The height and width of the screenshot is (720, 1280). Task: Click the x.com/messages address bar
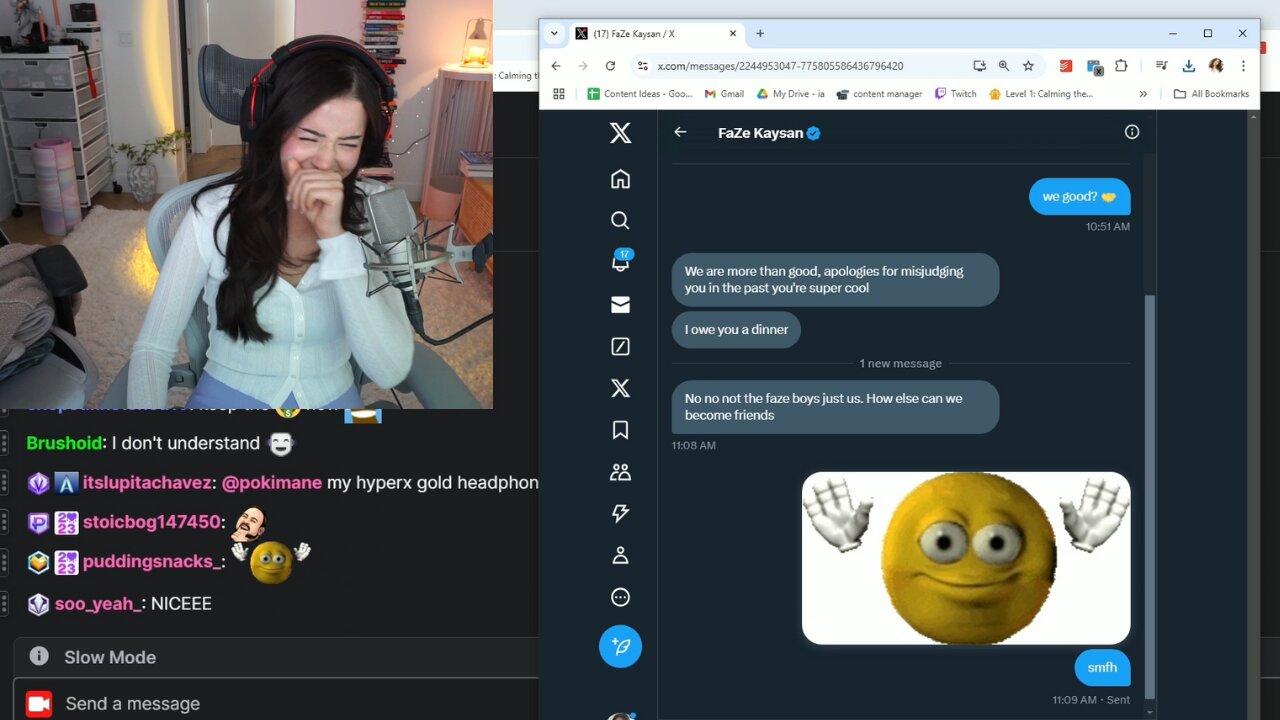(x=780, y=66)
